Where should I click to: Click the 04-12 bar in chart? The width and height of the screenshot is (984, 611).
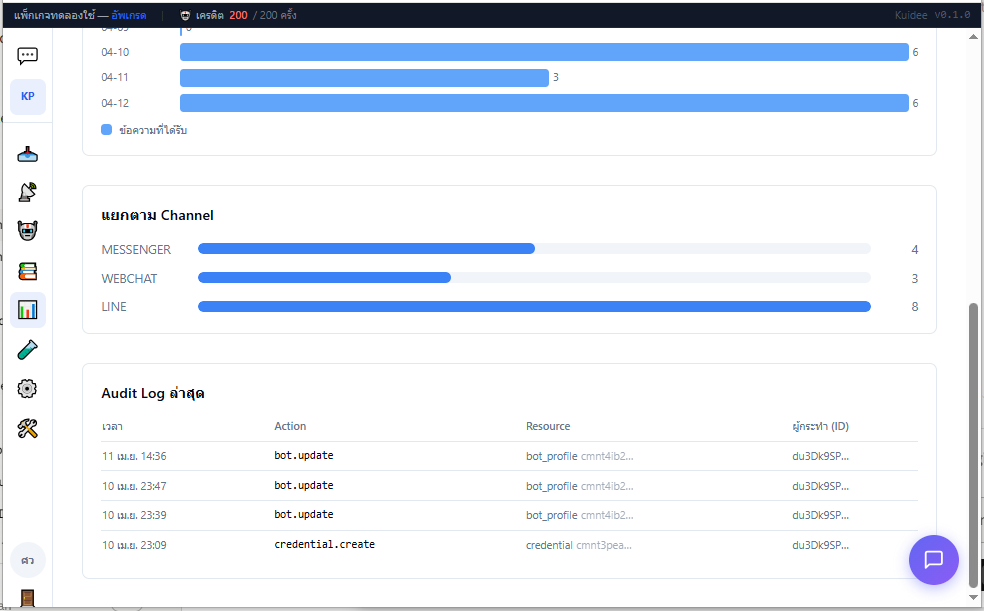[544, 103]
